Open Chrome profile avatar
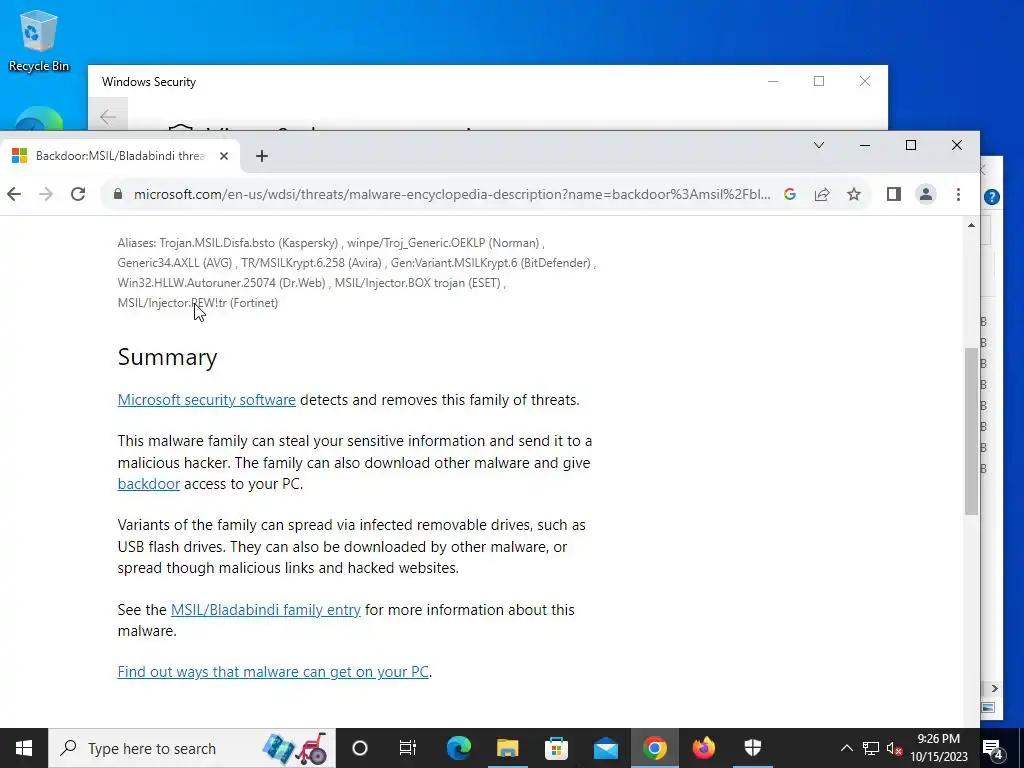Viewport: 1024px width, 768px height. [x=926, y=194]
